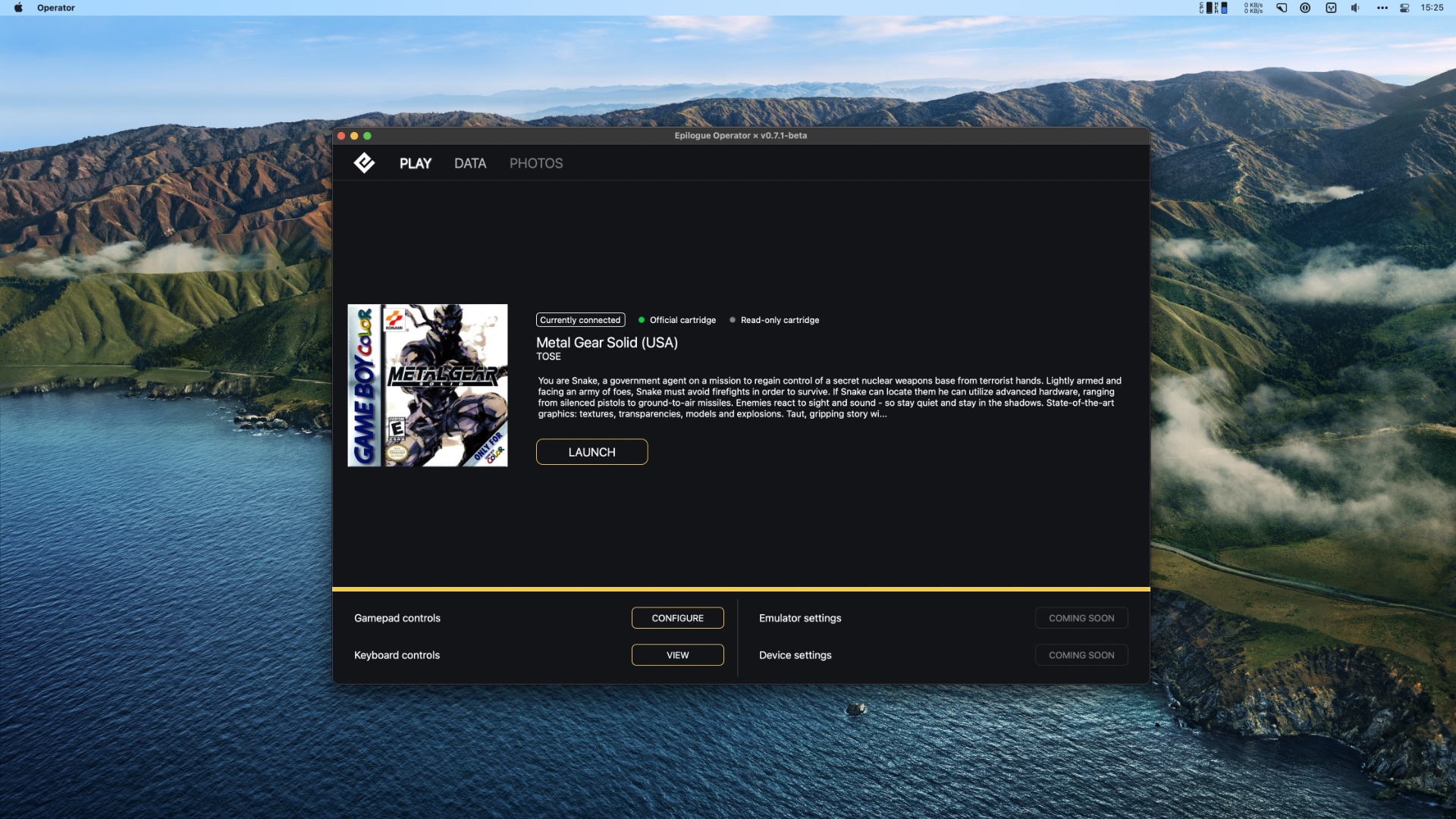Click the green Official cartridge indicator
This screenshot has width=1456, height=819.
click(x=677, y=320)
